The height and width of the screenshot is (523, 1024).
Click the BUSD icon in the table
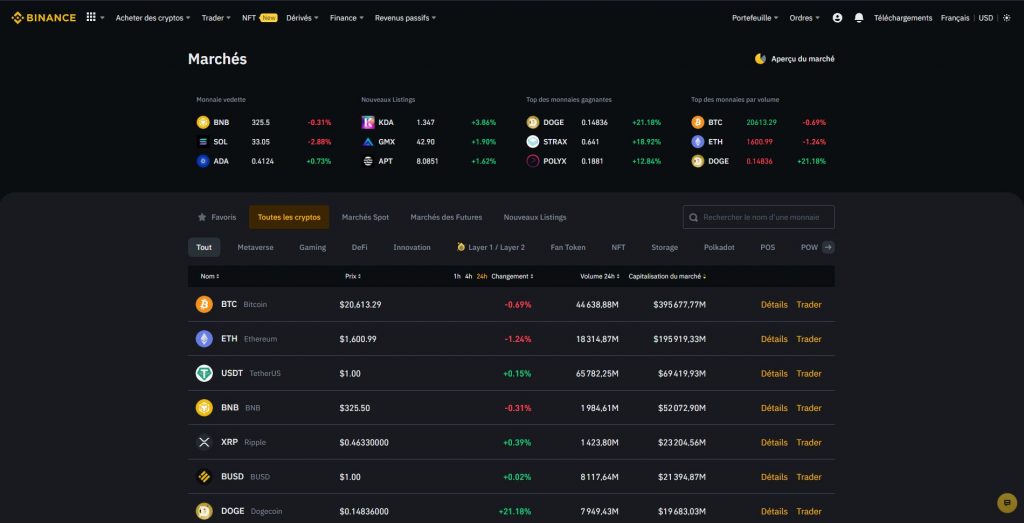pyautogui.click(x=204, y=477)
